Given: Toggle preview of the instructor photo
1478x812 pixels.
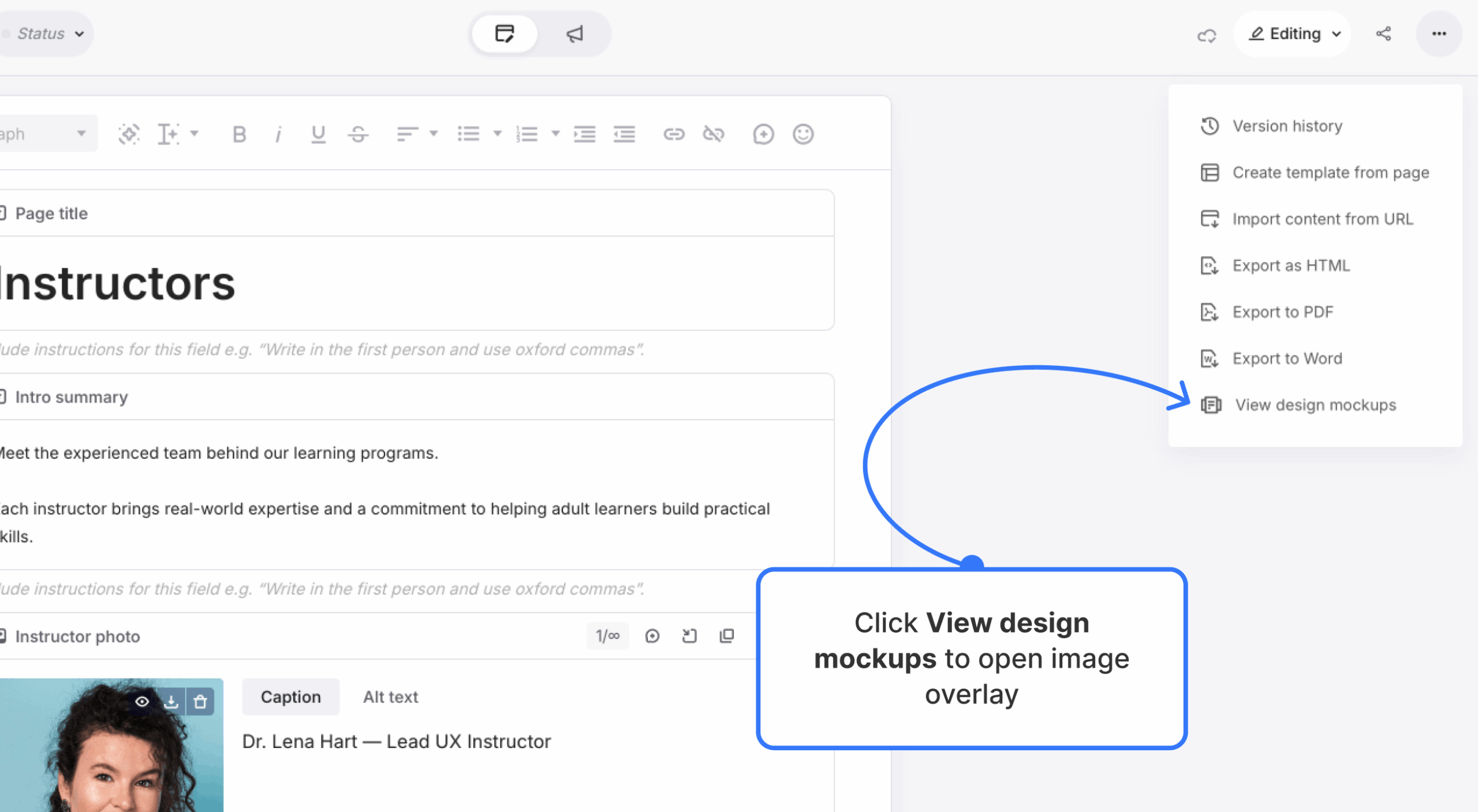Looking at the screenshot, I should pos(143,702).
